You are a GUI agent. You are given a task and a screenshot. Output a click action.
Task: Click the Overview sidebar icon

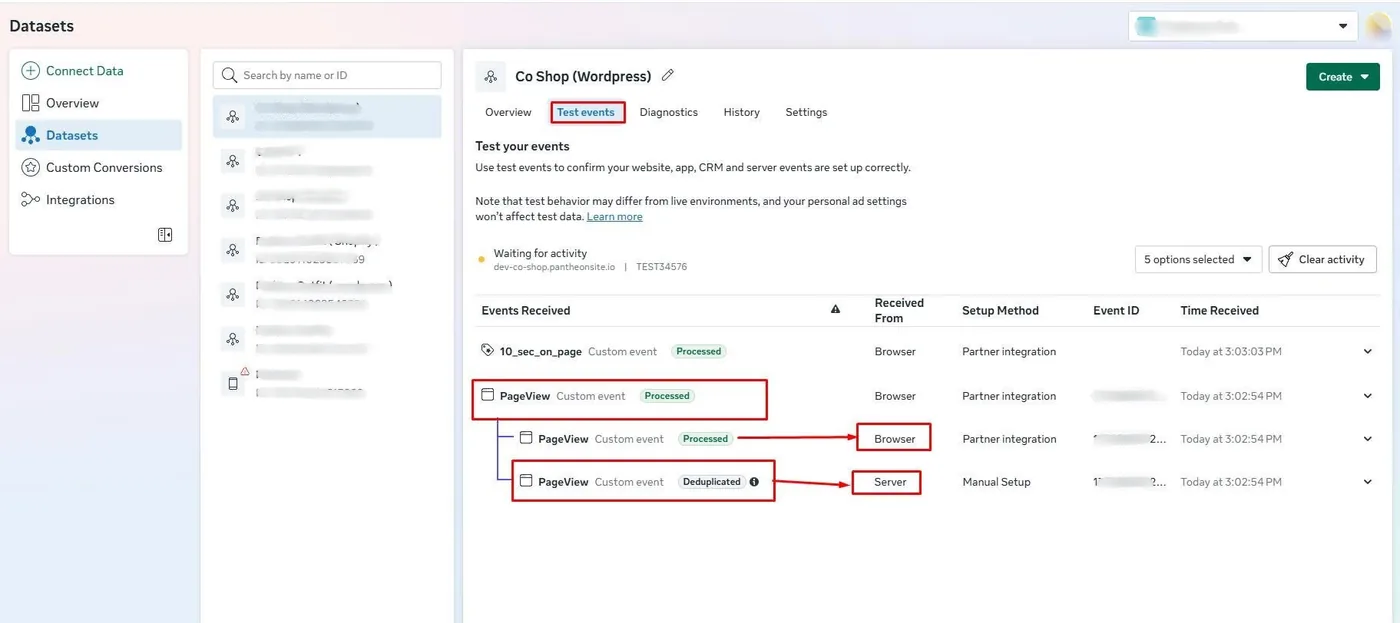(x=30, y=103)
